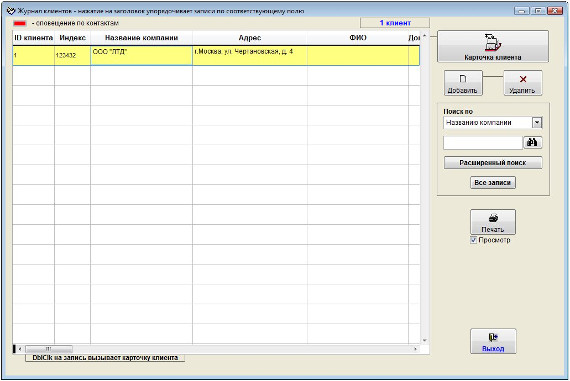Select the г.Москва address cell

[250, 56]
